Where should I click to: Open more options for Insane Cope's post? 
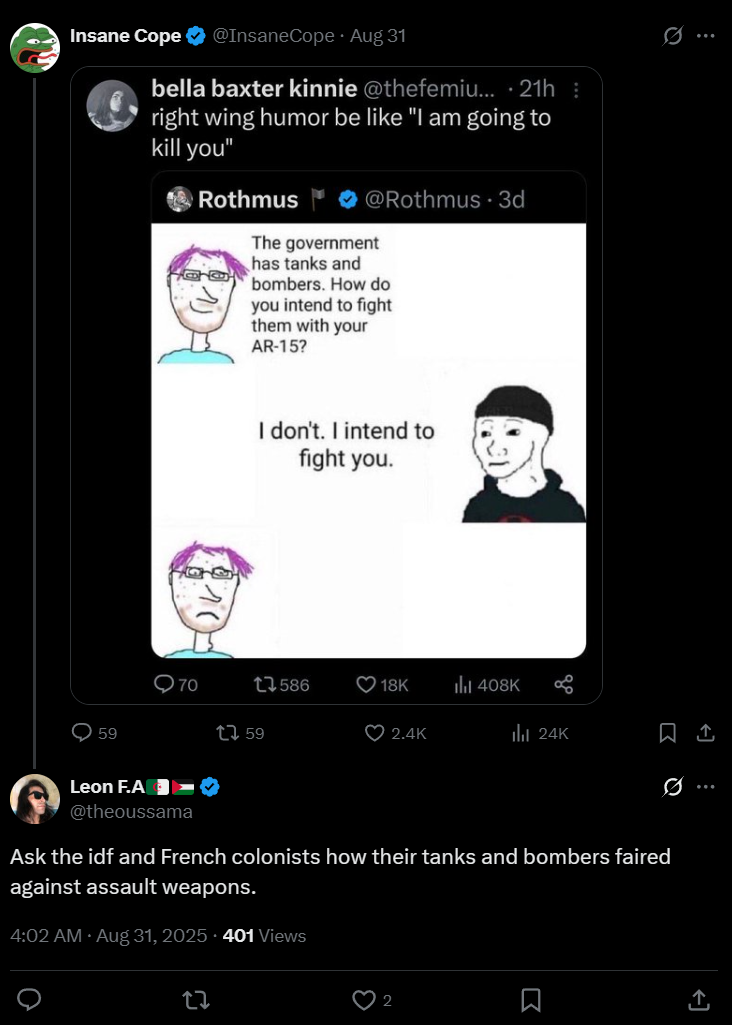(x=706, y=36)
